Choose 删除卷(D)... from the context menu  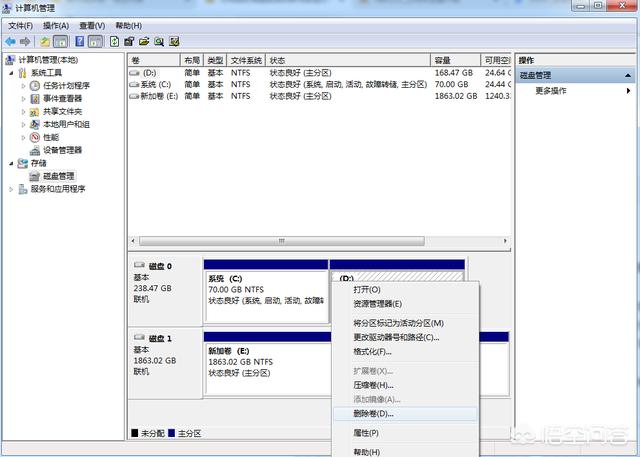pos(374,412)
